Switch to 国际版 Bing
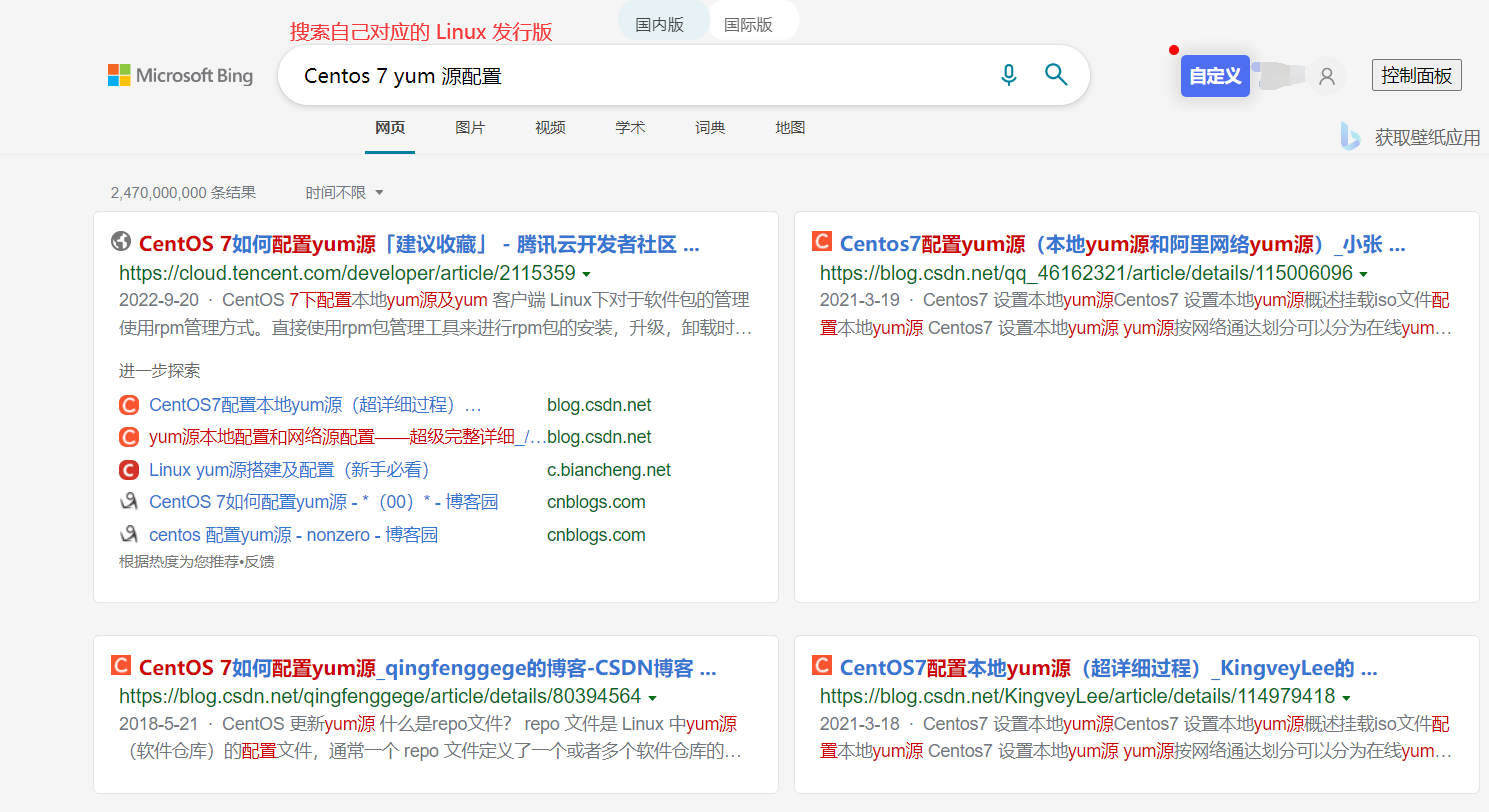Screen dimensions: 1489x812 [749, 24]
